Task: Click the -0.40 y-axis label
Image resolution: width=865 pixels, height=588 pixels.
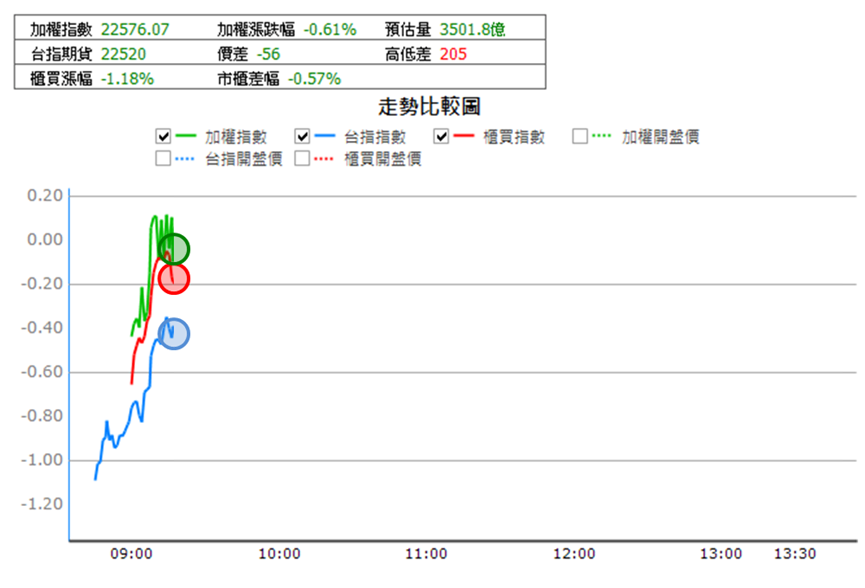Action: [x=42, y=328]
